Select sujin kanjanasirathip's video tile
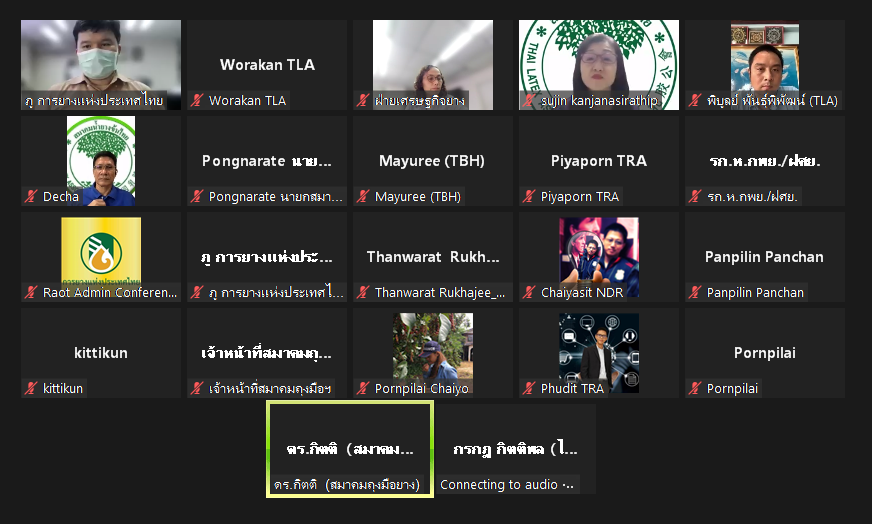The image size is (872, 524). click(x=598, y=65)
